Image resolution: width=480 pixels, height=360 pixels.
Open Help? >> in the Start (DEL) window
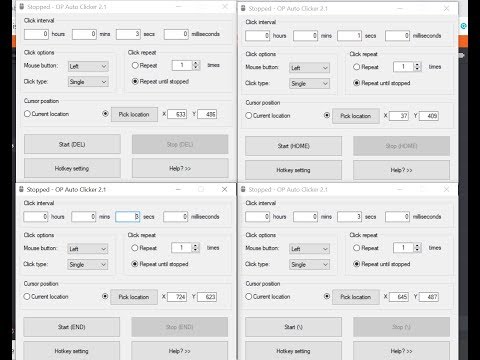tap(180, 168)
